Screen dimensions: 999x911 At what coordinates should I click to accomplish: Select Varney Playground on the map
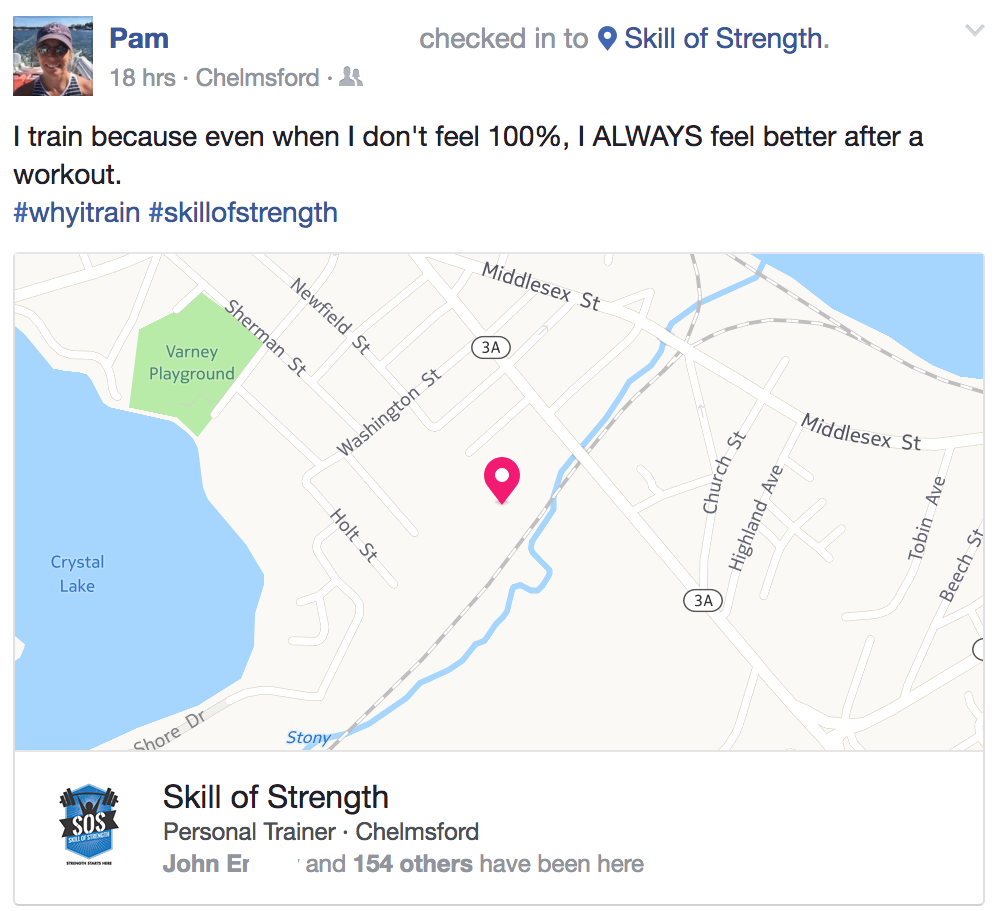pos(192,362)
